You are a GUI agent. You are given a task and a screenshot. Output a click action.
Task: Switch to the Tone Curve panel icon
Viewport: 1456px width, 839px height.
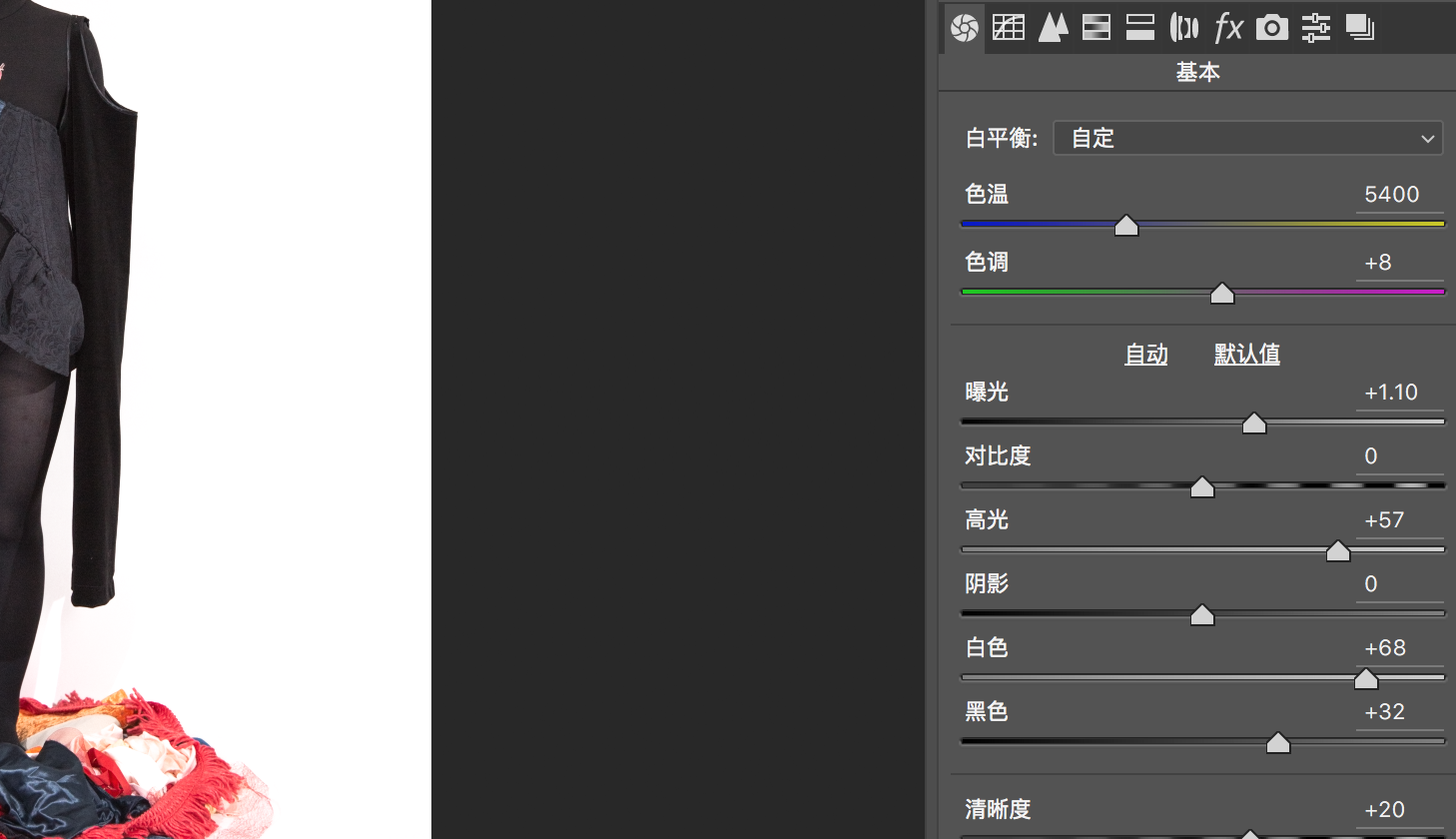tap(1009, 28)
